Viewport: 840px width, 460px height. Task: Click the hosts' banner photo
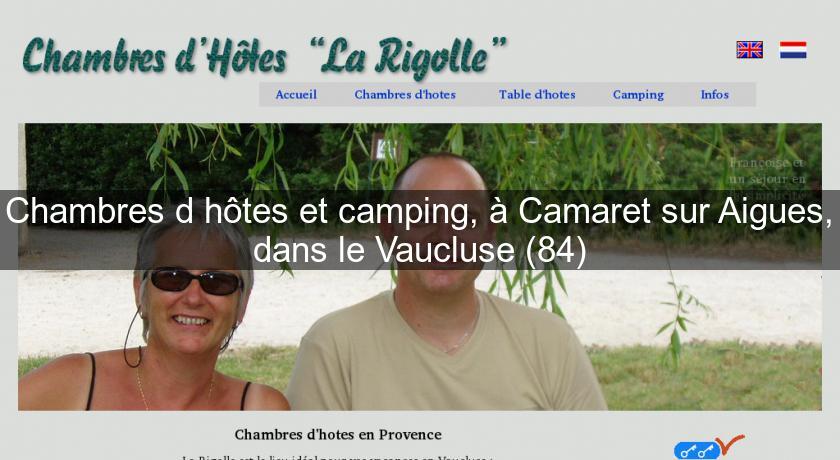pyautogui.click(x=420, y=267)
